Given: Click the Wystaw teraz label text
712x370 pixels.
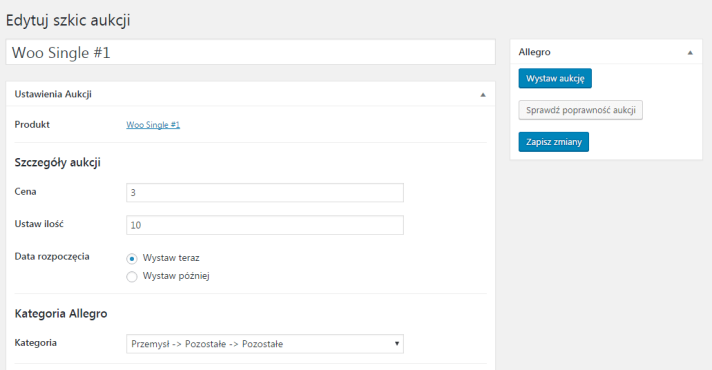Looking at the screenshot, I should point(171,258).
